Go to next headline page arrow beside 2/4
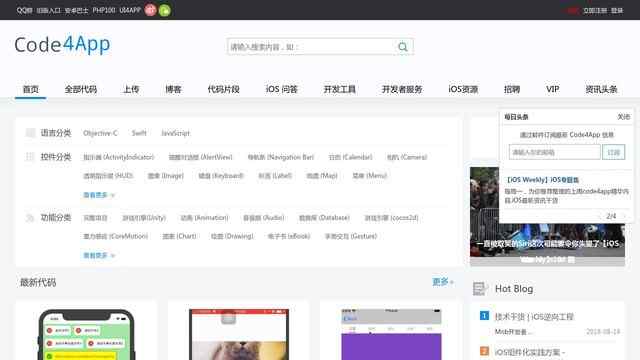Image resolution: width=640 pixels, height=360 pixels. point(623,216)
